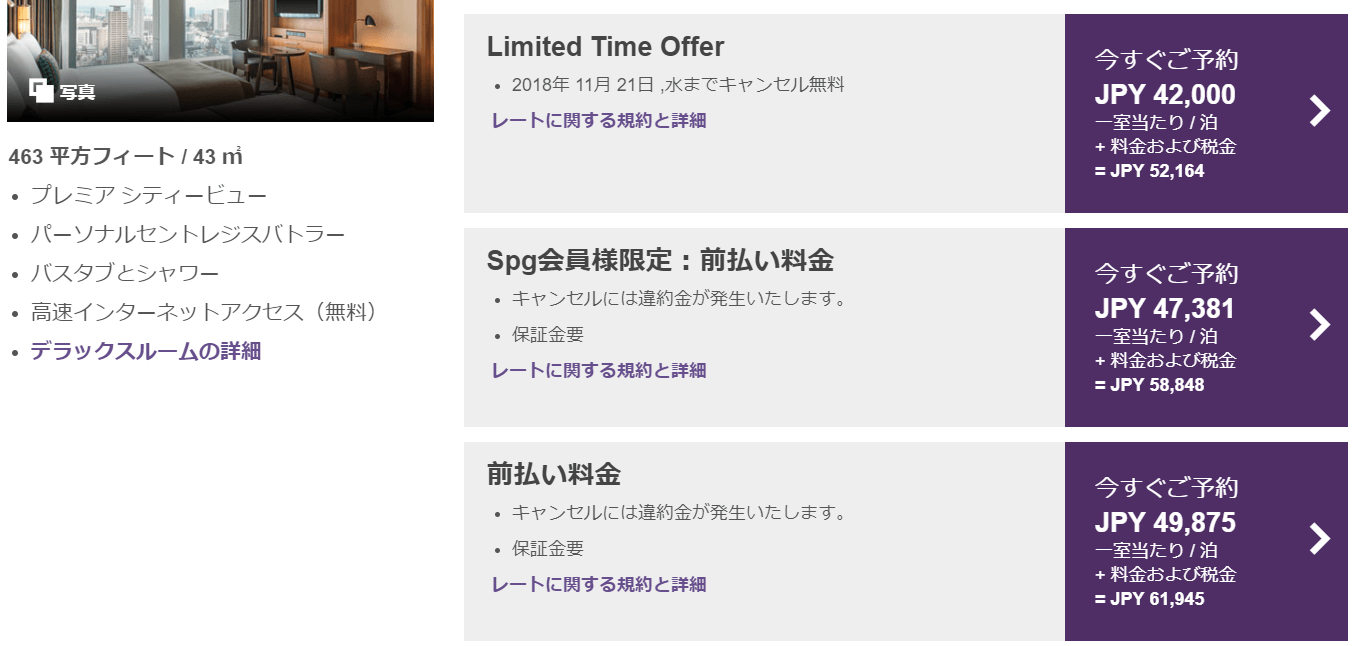Open rate terms link under Limited Time Offer
Screen dimensions: 1360x646
tap(598, 121)
